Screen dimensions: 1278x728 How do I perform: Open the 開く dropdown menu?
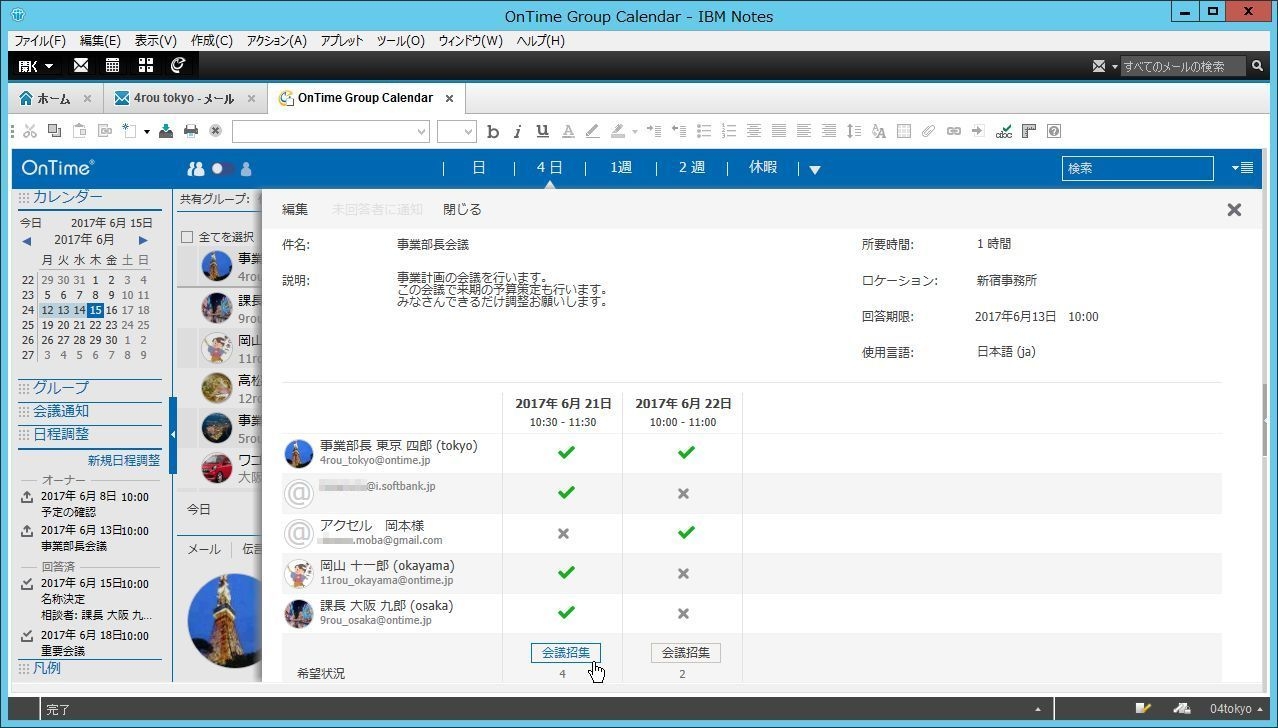click(x=36, y=65)
